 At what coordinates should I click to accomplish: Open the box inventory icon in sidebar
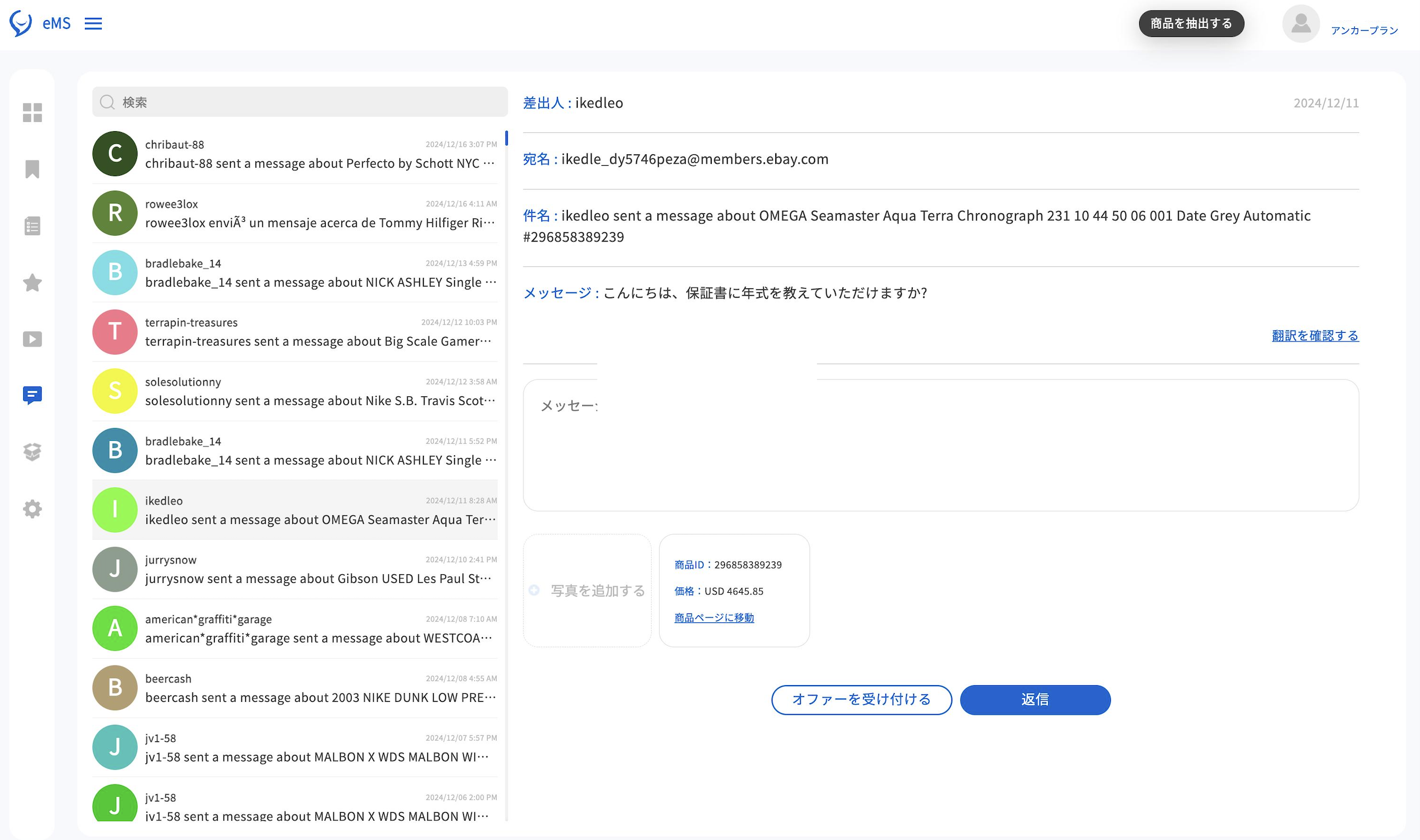click(x=32, y=452)
